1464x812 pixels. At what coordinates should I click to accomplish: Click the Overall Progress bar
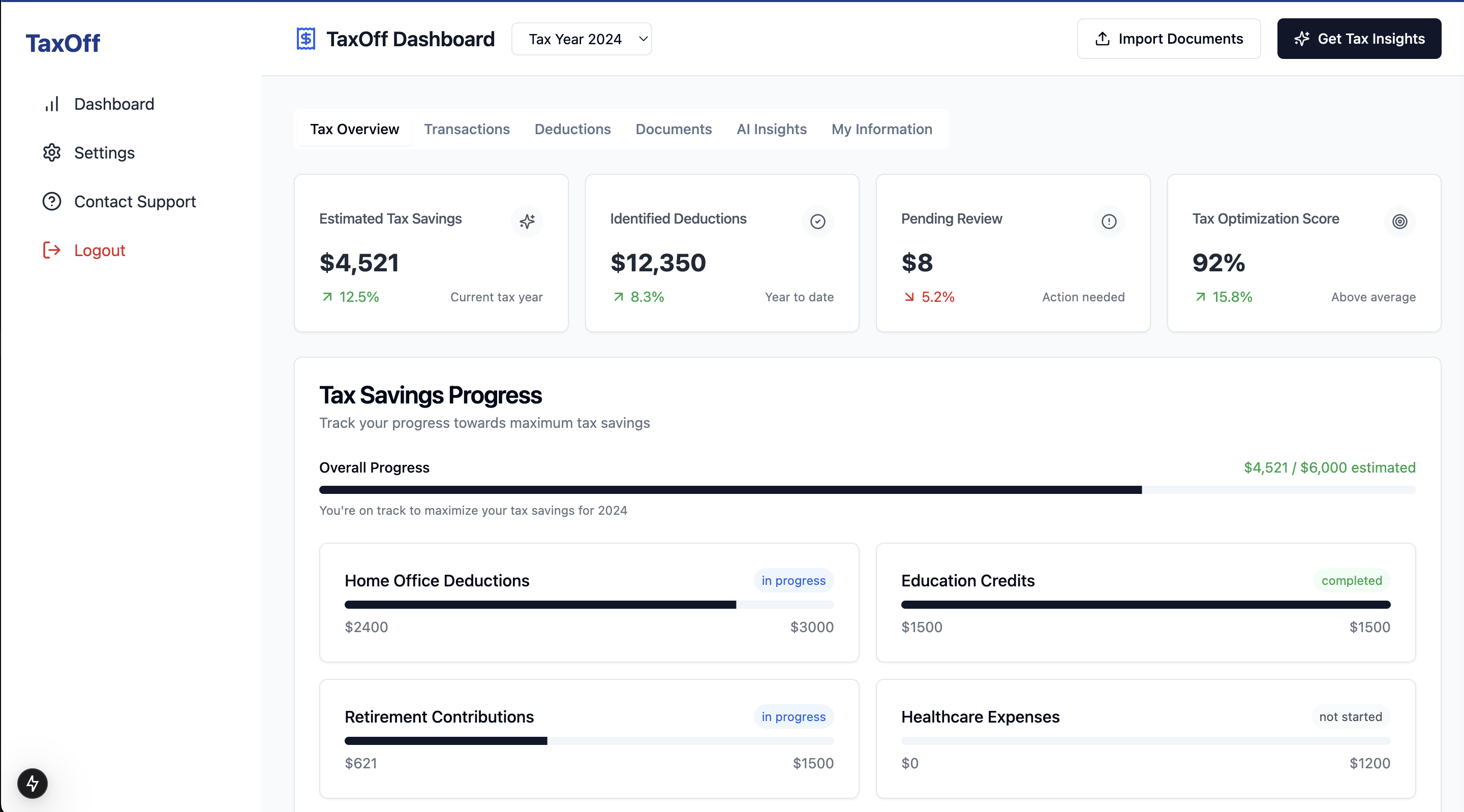coord(867,490)
